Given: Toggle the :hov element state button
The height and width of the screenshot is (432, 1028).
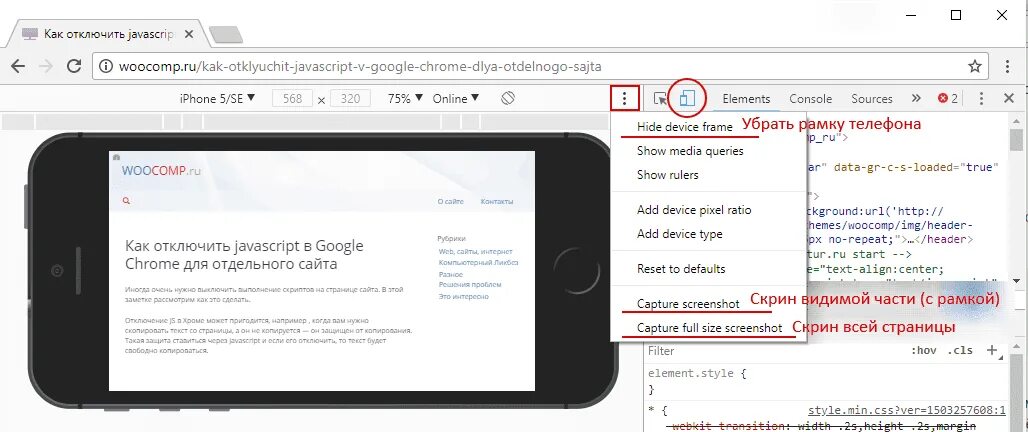Looking at the screenshot, I should click(924, 351).
